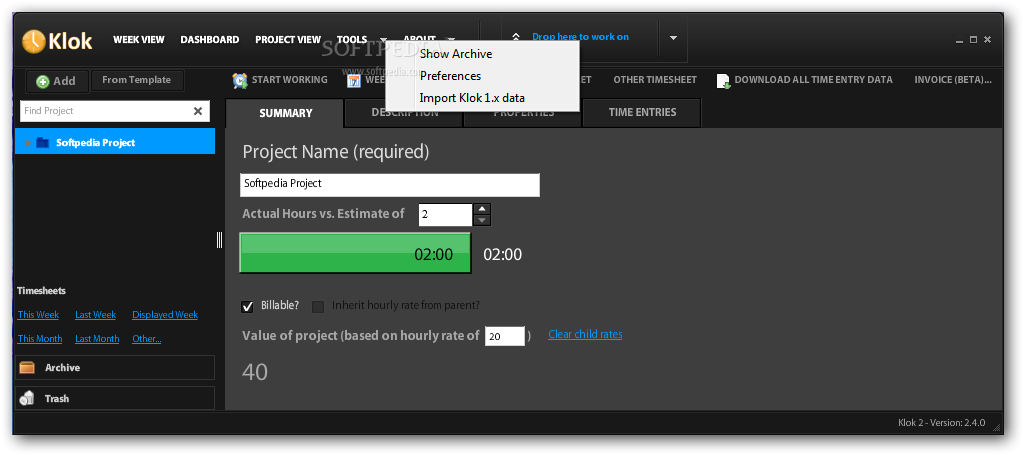This screenshot has height=455, width=1024.
Task: Open the Last Month timesheet link
Action: point(97,339)
